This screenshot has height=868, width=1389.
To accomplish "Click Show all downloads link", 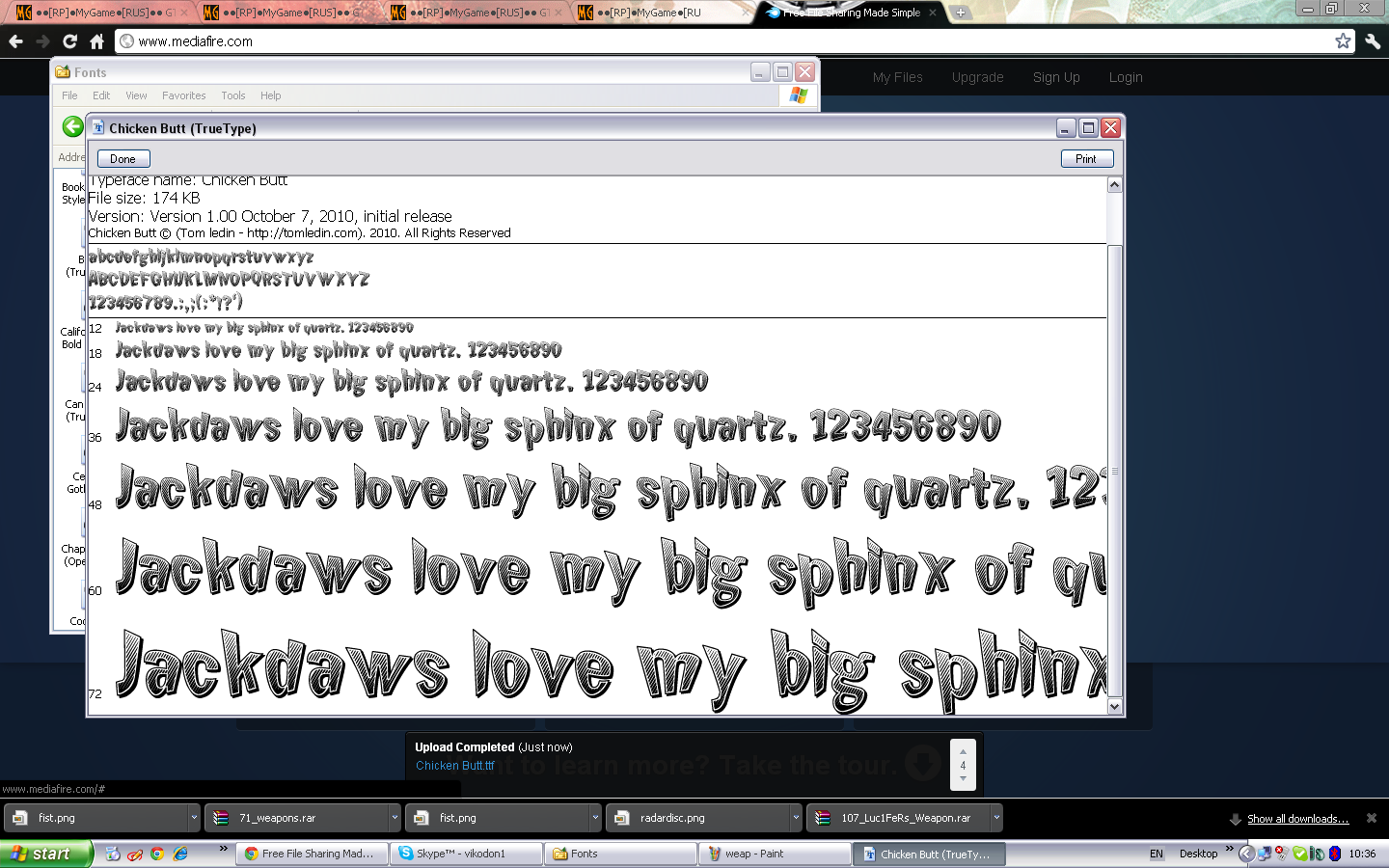I will [1297, 819].
